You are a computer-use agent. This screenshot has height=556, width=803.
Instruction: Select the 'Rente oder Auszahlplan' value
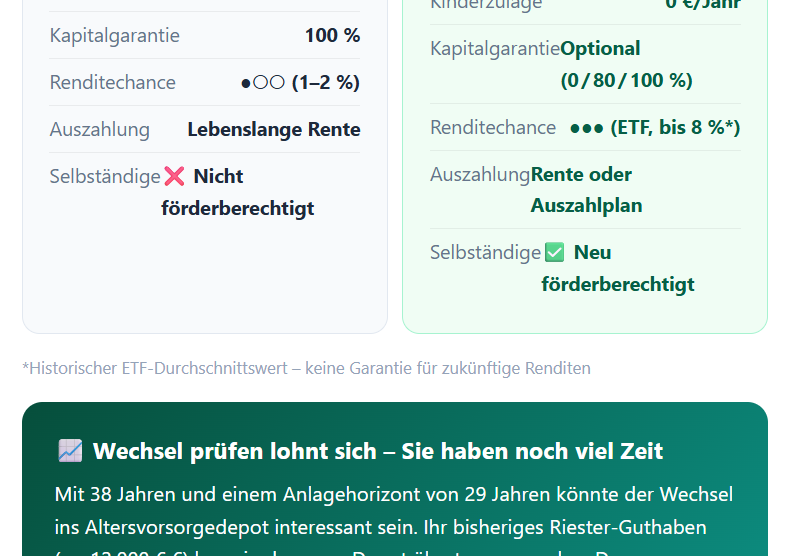(x=586, y=190)
